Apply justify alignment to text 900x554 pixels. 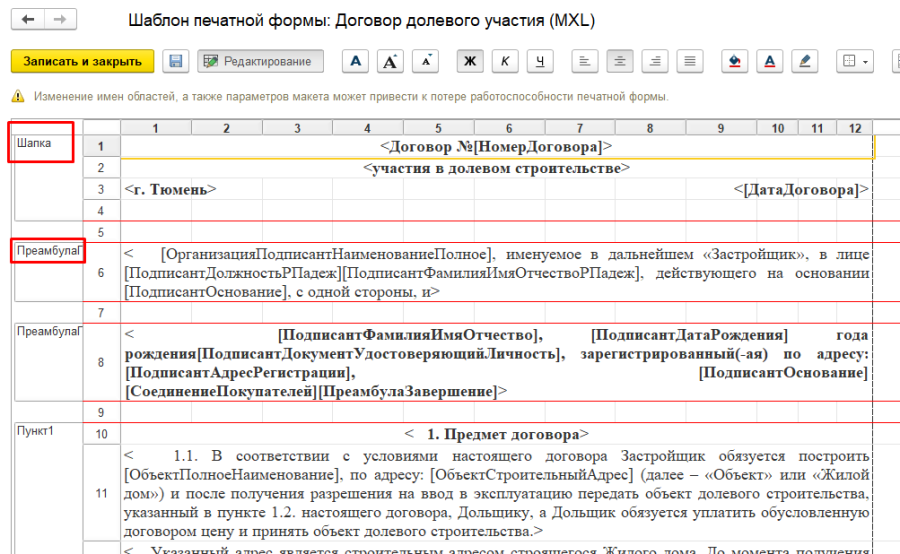(x=689, y=62)
